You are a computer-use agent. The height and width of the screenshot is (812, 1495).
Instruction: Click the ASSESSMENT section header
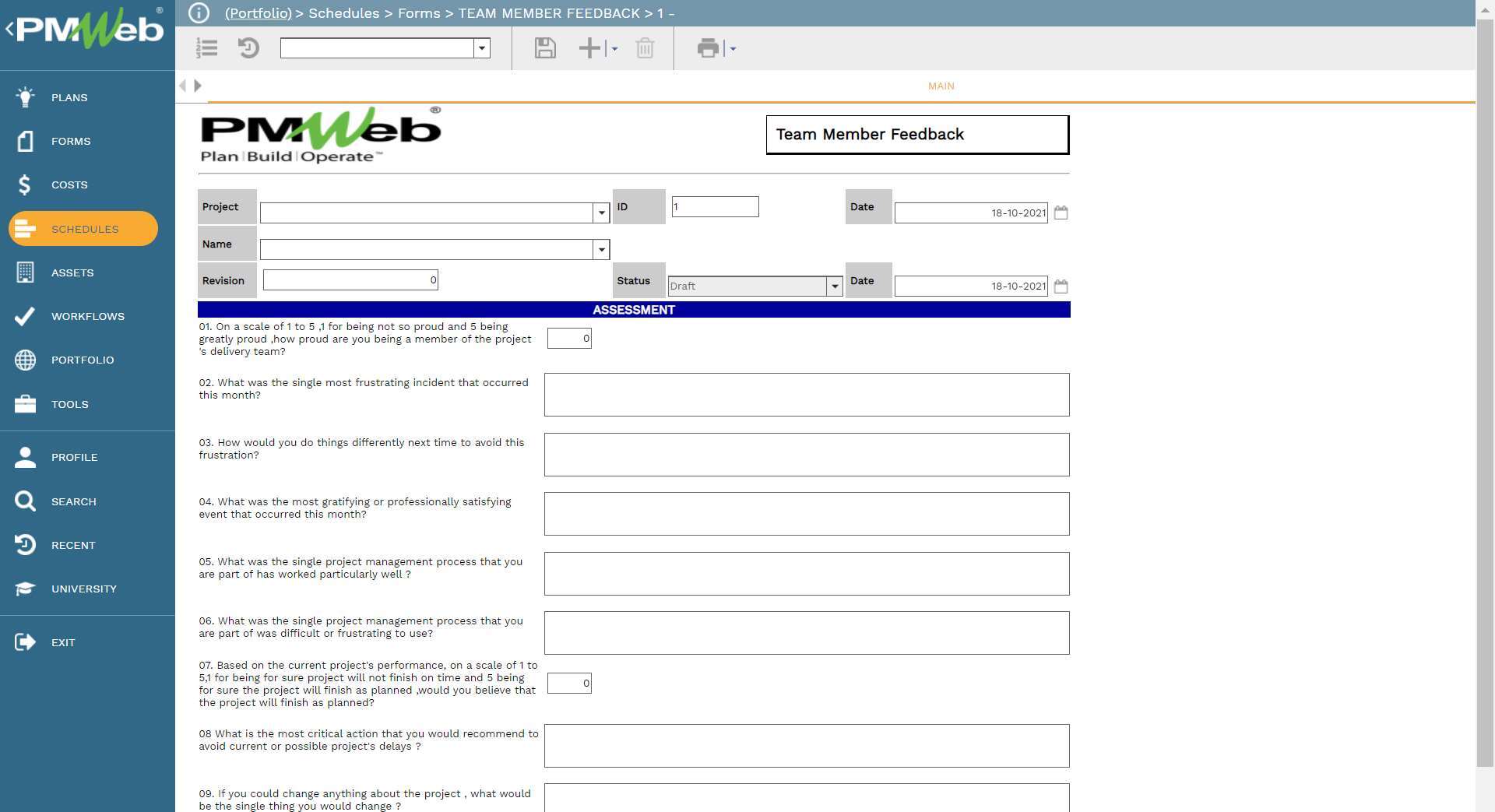pos(634,310)
